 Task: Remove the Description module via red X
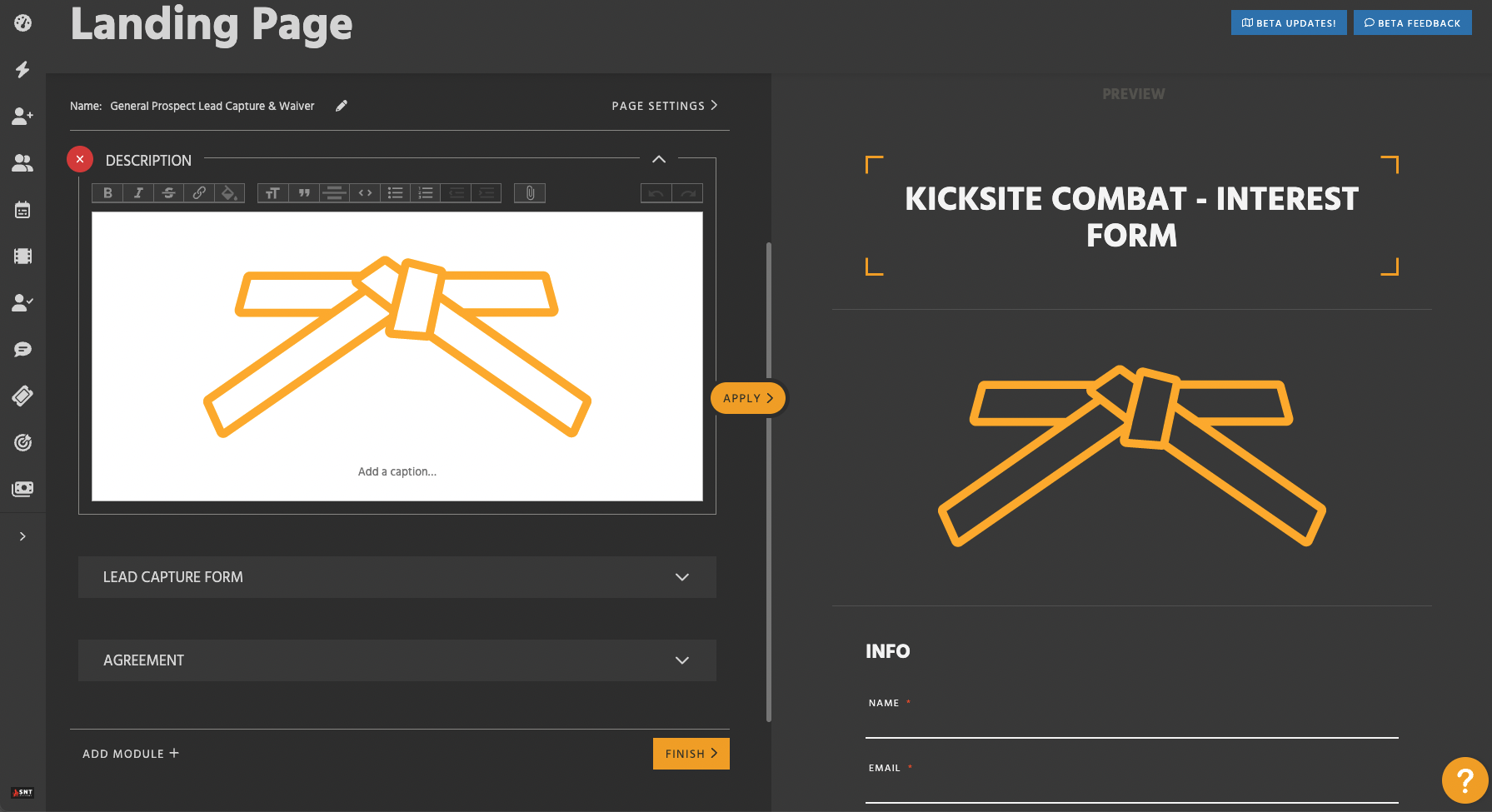(79, 159)
